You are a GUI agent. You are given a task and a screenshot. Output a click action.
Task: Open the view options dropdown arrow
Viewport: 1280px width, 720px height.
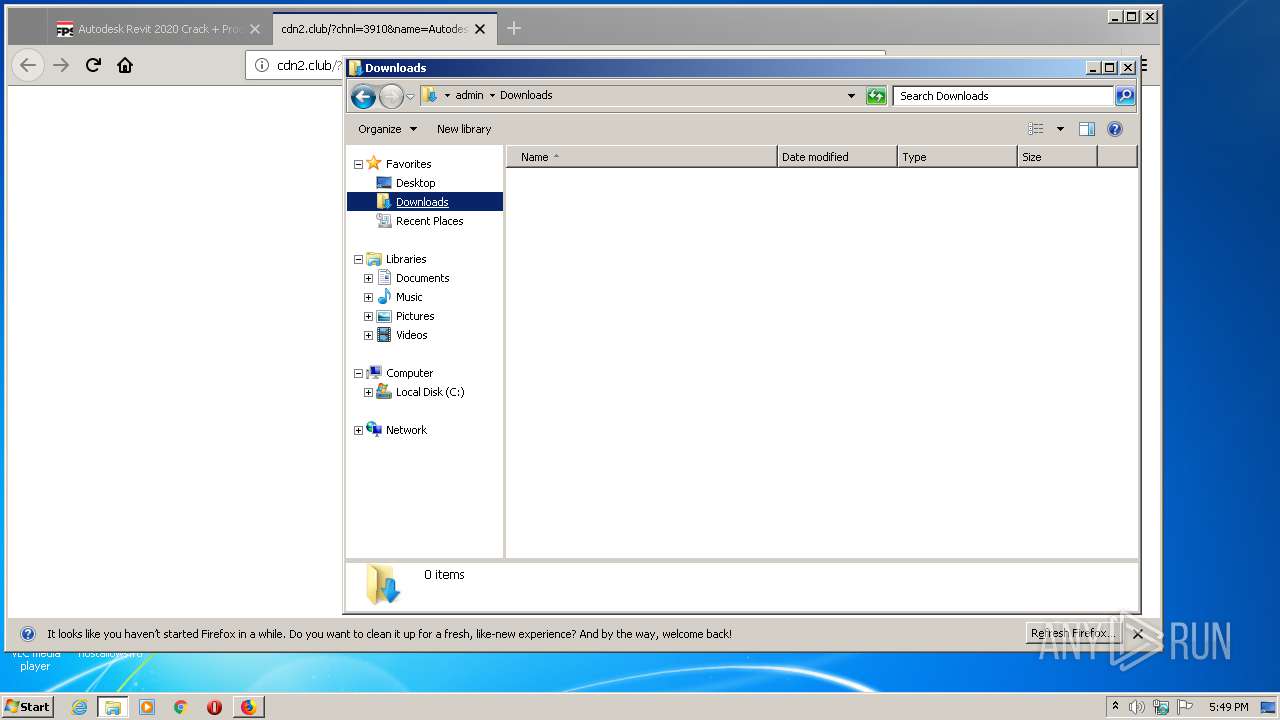1060,129
